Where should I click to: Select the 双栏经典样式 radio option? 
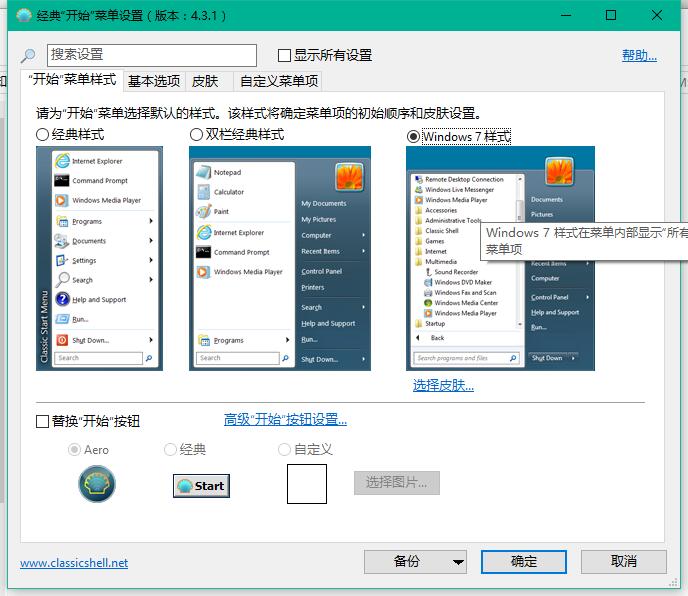197,135
